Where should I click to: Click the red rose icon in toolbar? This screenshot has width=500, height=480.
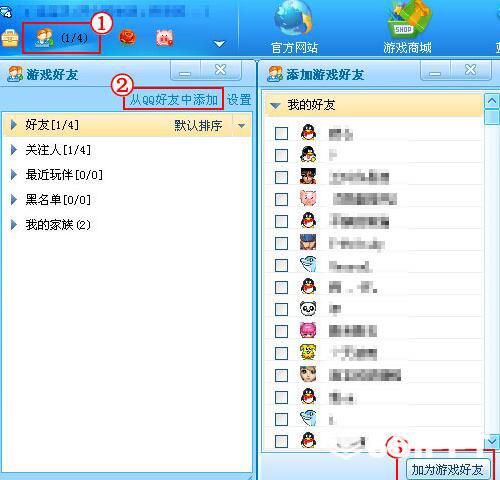point(127,37)
